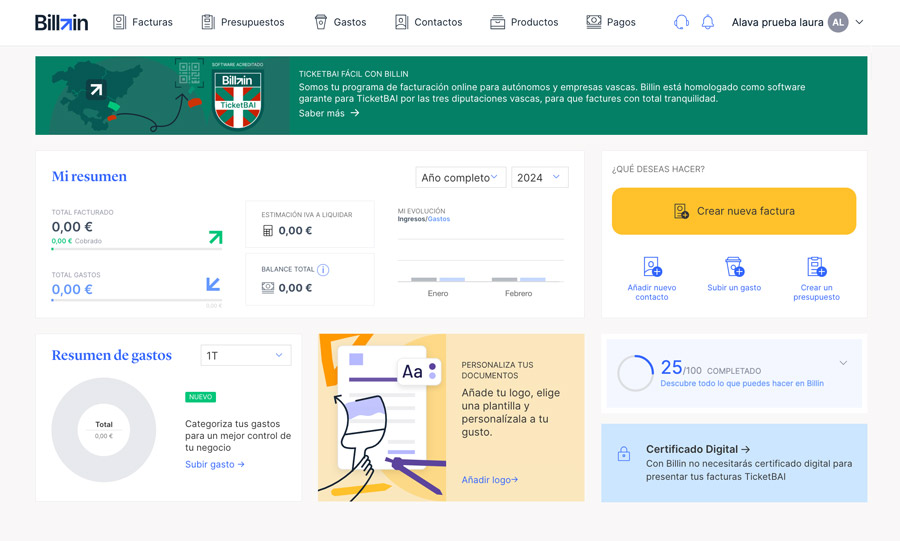Viewport: 900px width, 541px height.
Task: Click the Crear un presupuesto label
Action: coord(816,292)
